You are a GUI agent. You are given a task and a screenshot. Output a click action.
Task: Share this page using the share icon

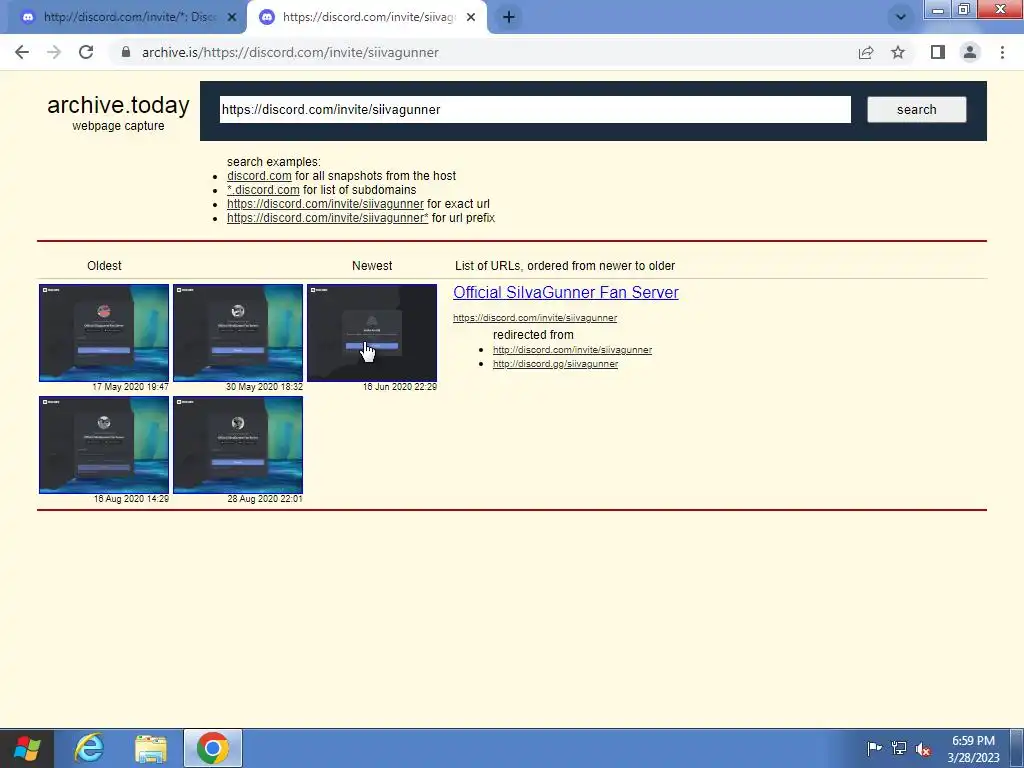tap(866, 52)
